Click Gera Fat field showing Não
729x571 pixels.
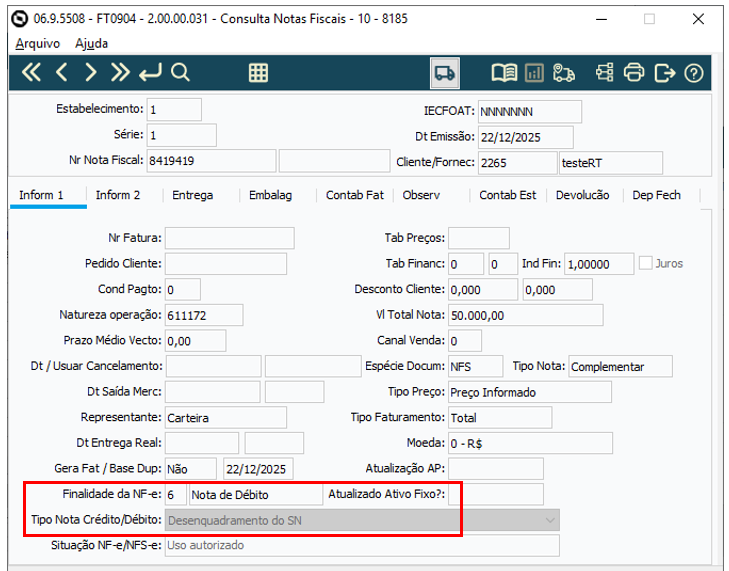coord(191,468)
